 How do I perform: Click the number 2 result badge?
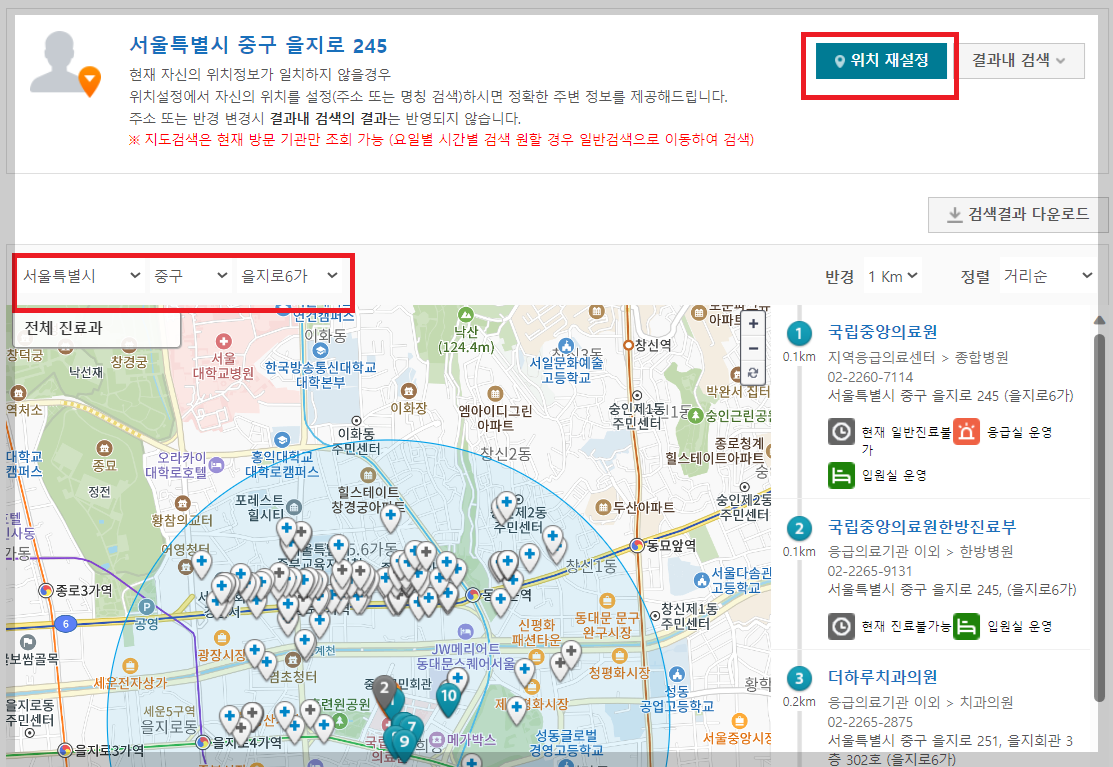point(799,528)
